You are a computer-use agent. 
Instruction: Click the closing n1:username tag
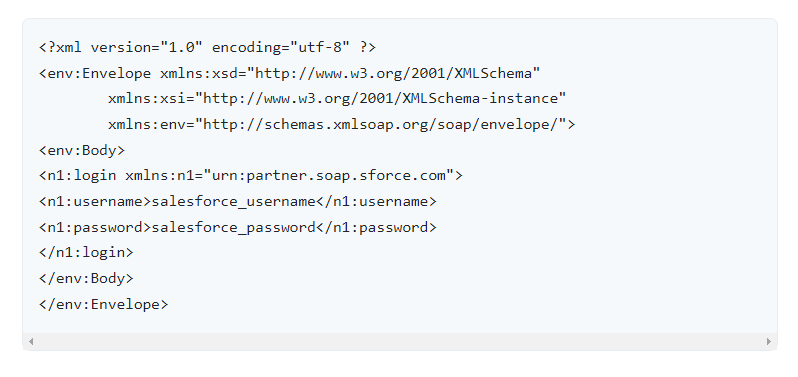(376, 202)
